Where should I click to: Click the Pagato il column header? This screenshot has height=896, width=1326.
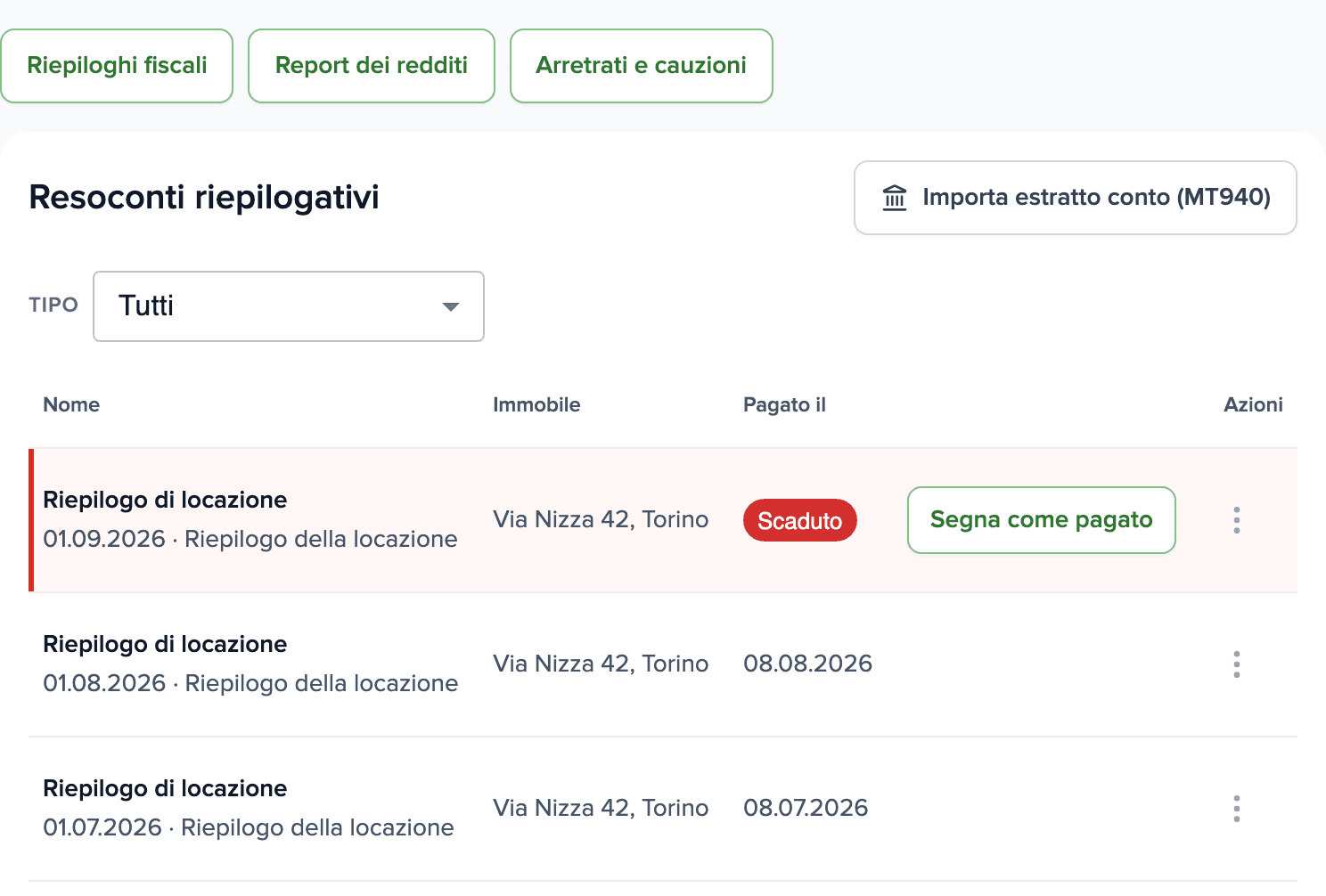(785, 404)
